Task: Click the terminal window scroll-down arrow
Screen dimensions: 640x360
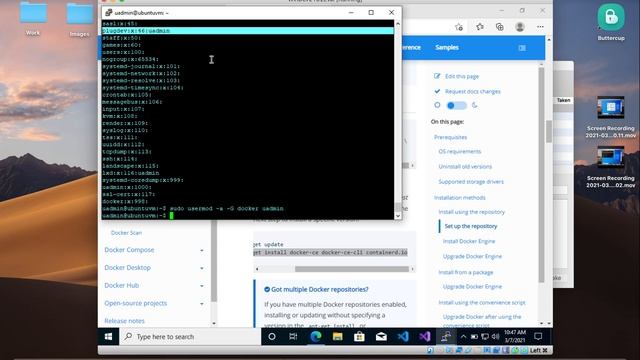Action: (398, 216)
